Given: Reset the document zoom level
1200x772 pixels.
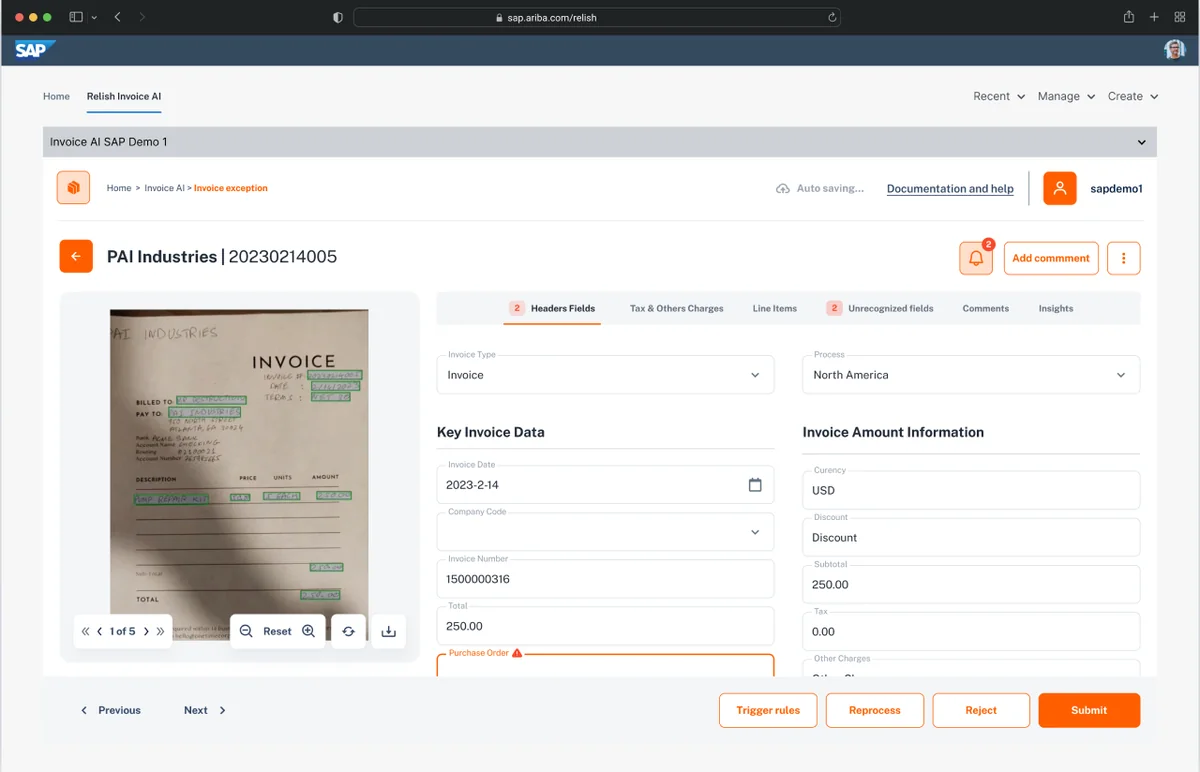Looking at the screenshot, I should [x=277, y=631].
